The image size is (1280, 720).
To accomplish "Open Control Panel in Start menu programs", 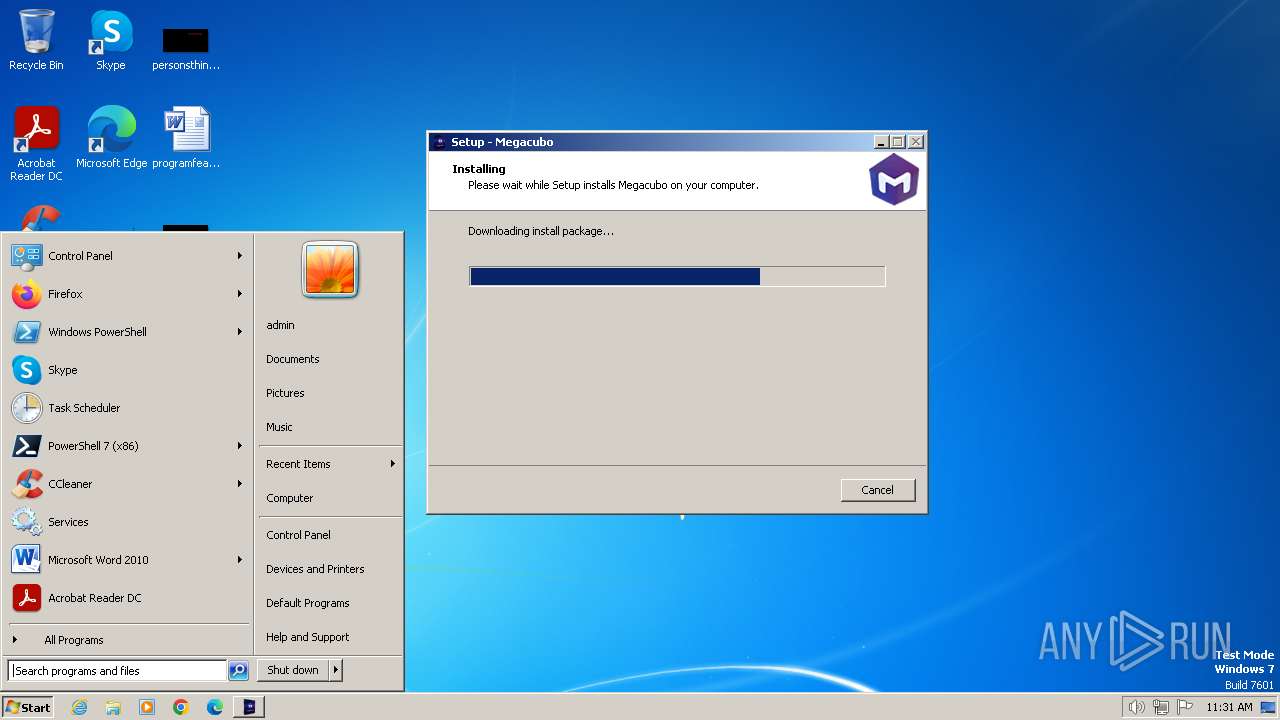I will point(128,256).
